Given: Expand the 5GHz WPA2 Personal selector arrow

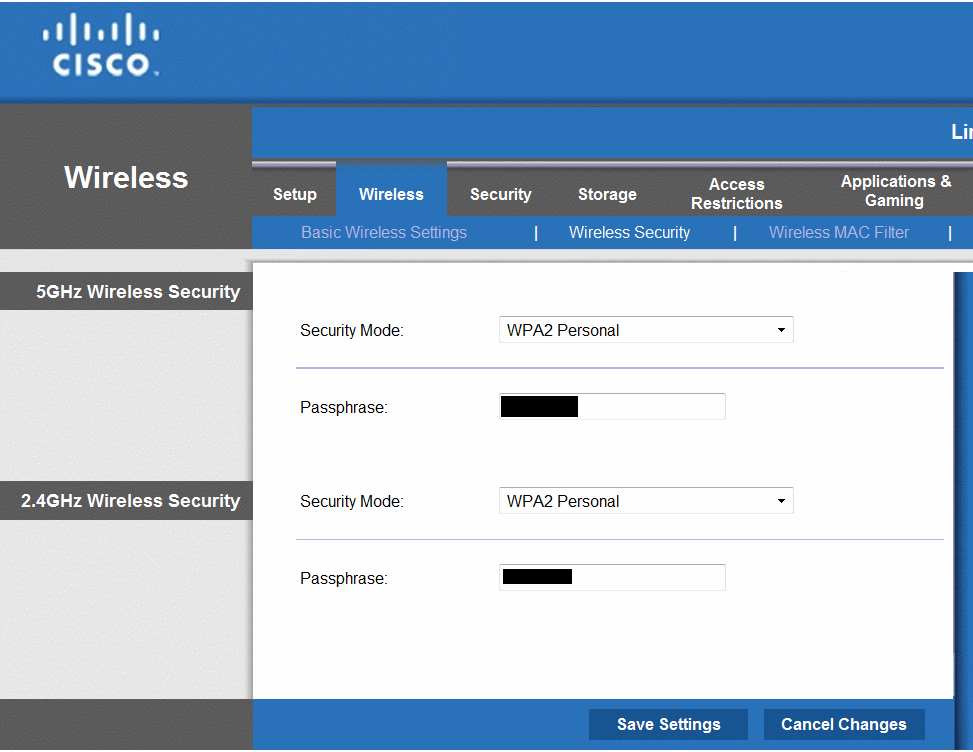Looking at the screenshot, I should click(783, 329).
